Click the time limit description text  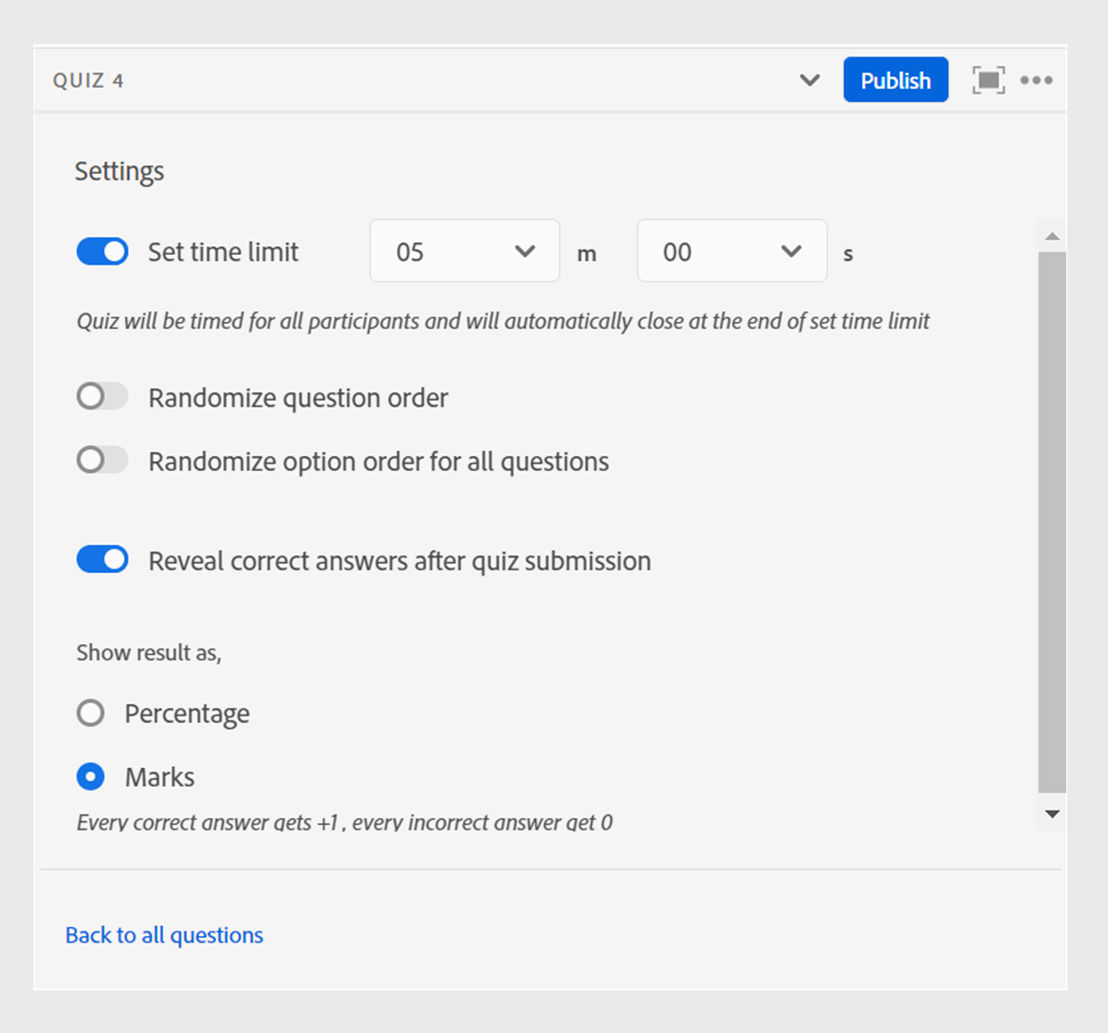pyautogui.click(x=503, y=321)
